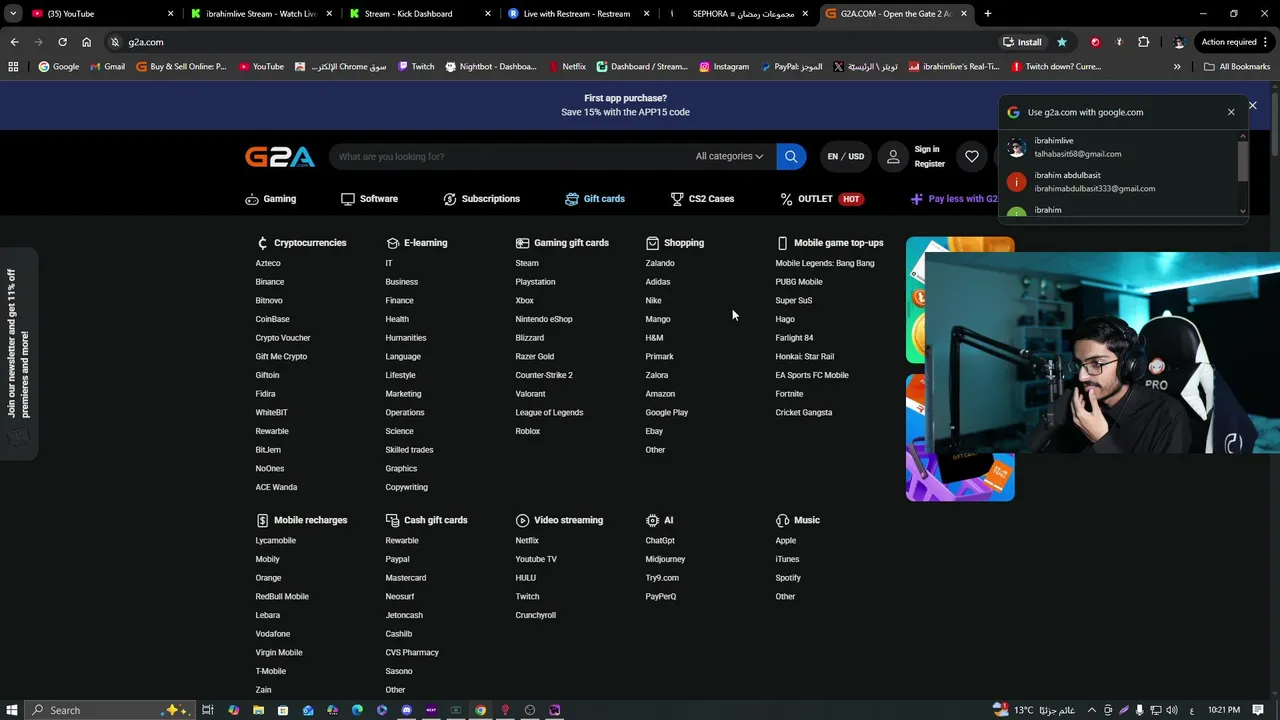Click the Chrome home icon
The height and width of the screenshot is (720, 1280).
(x=86, y=42)
